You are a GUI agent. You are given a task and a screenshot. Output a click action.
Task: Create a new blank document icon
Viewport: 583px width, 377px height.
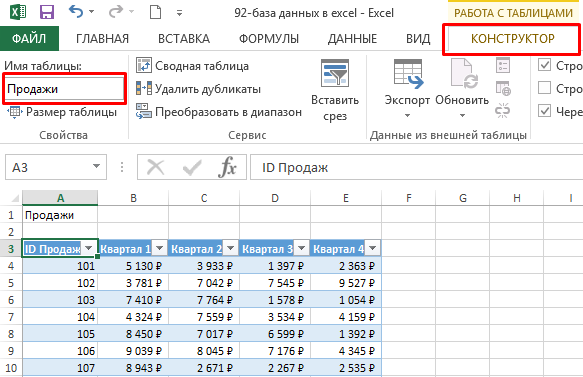click(x=155, y=12)
